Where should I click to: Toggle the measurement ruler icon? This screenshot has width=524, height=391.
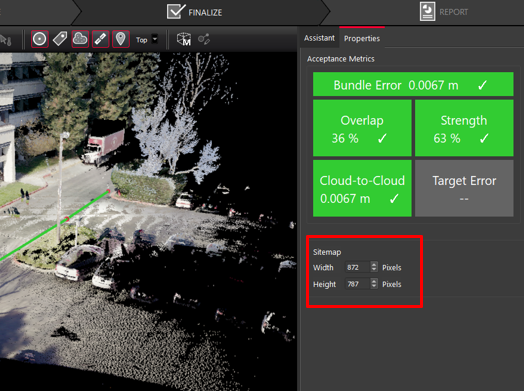coord(101,39)
